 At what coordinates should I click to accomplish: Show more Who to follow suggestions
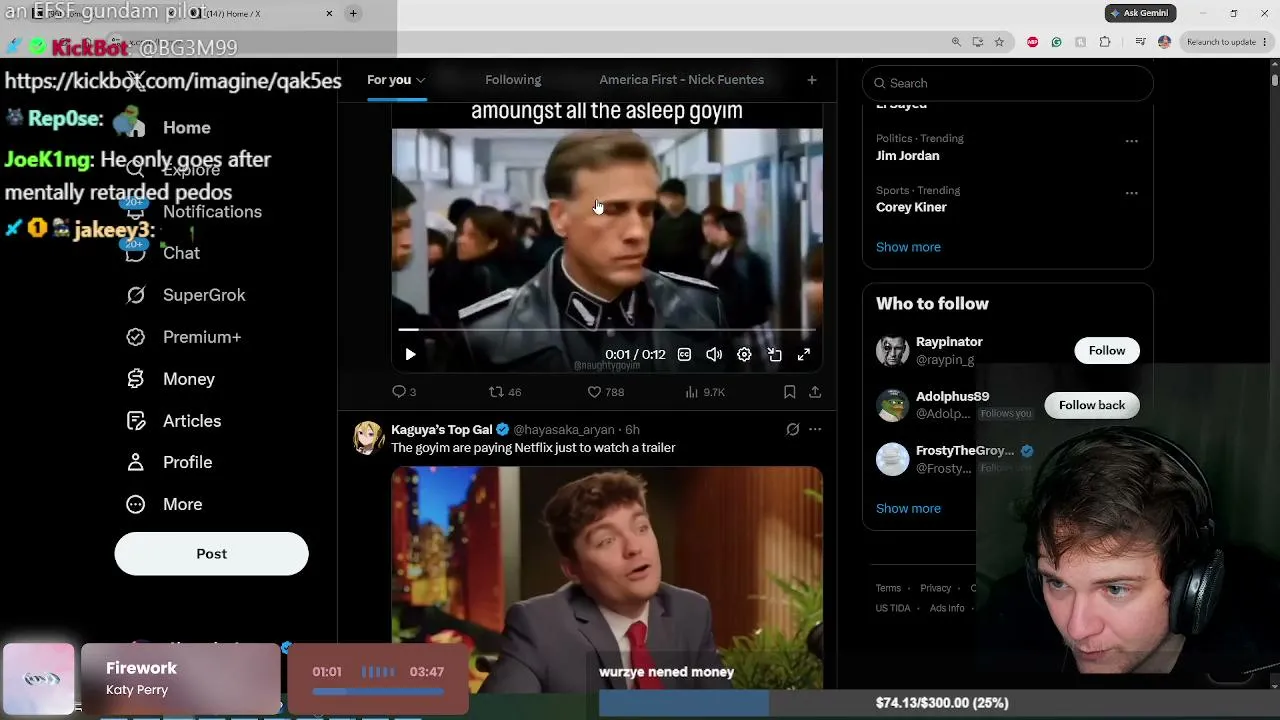pyautogui.click(x=908, y=509)
